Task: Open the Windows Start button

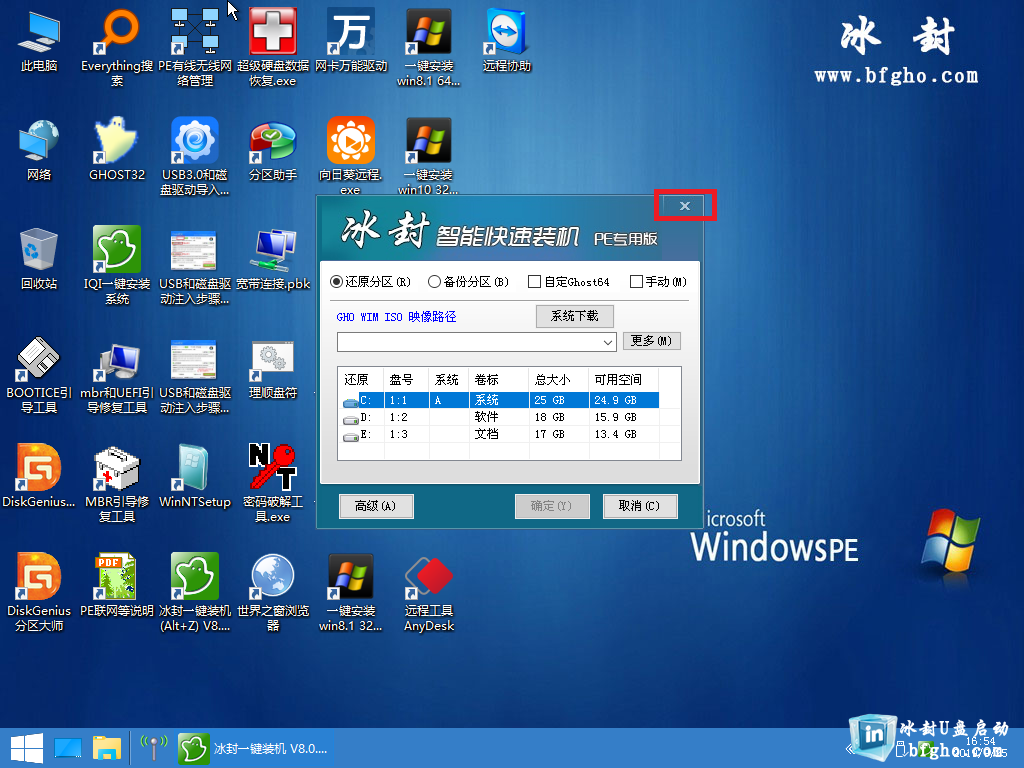Action: 26,748
